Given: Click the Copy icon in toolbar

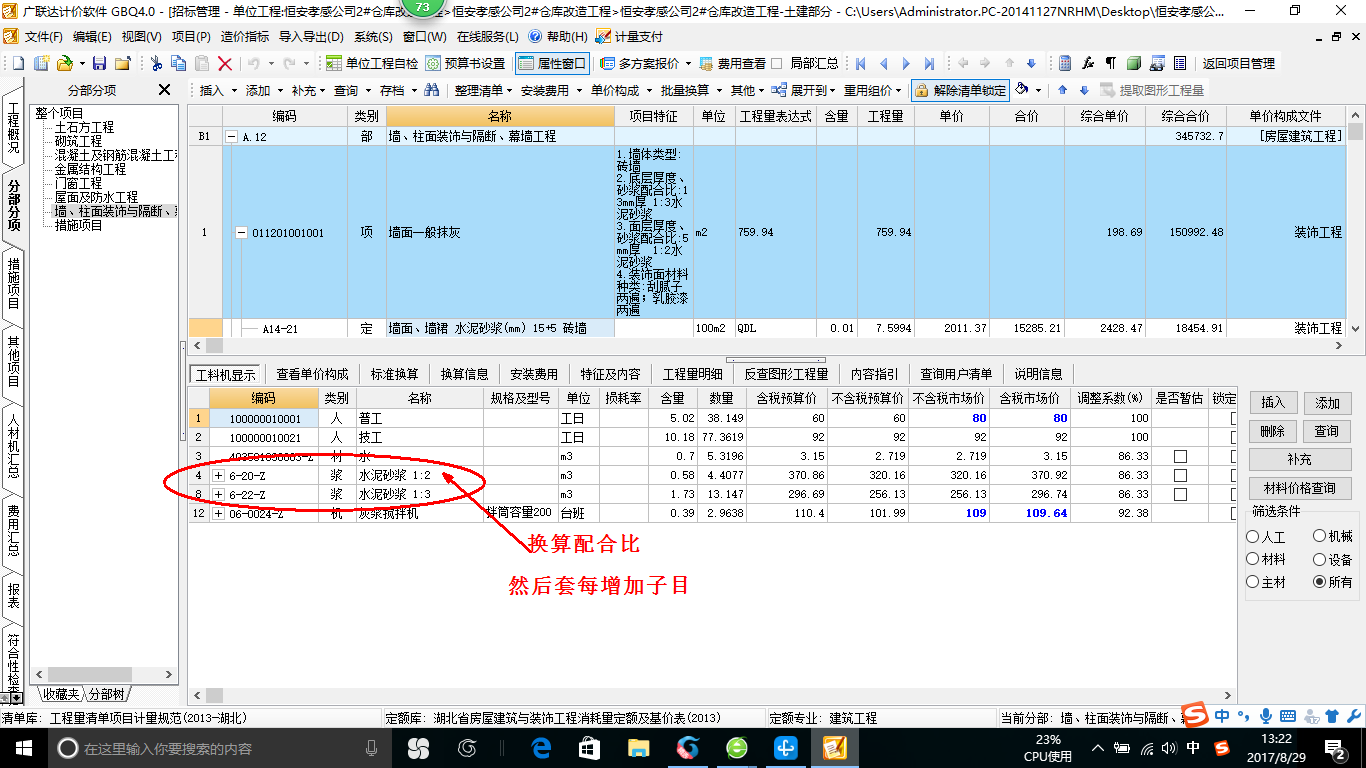Looking at the screenshot, I should (178, 63).
